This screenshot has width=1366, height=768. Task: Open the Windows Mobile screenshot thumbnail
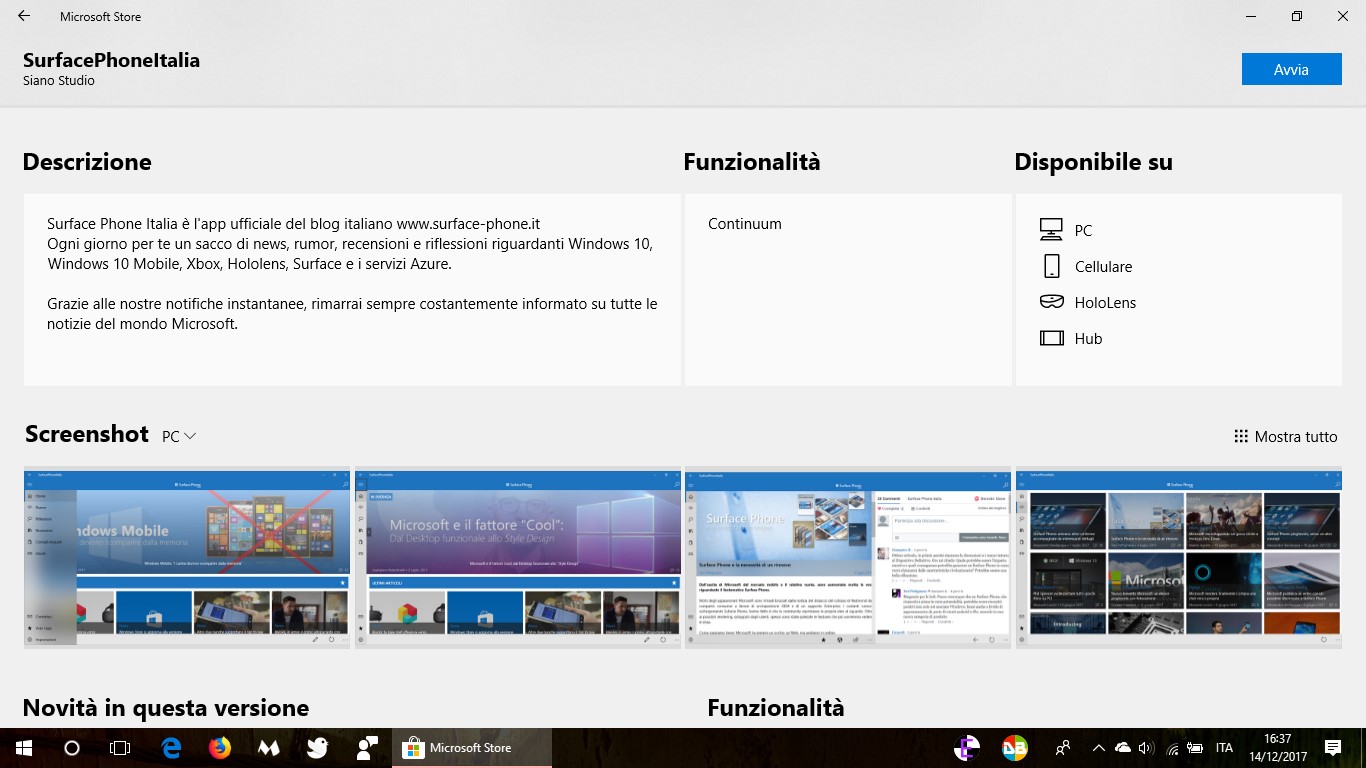(x=187, y=559)
